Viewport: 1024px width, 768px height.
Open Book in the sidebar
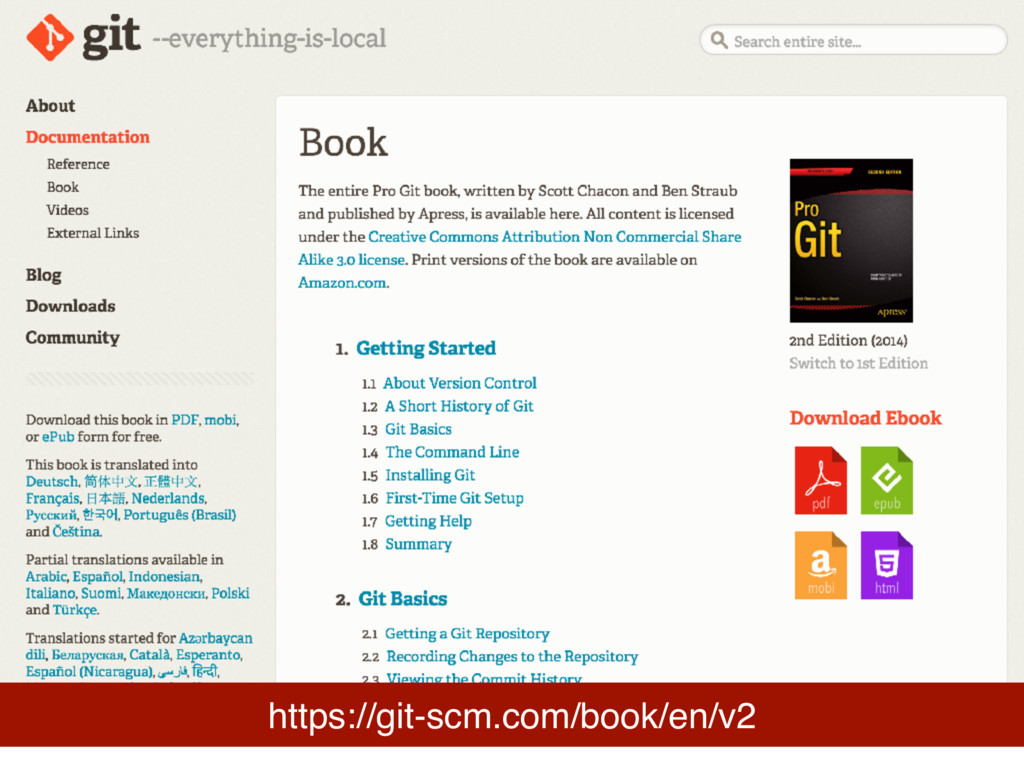coord(63,187)
